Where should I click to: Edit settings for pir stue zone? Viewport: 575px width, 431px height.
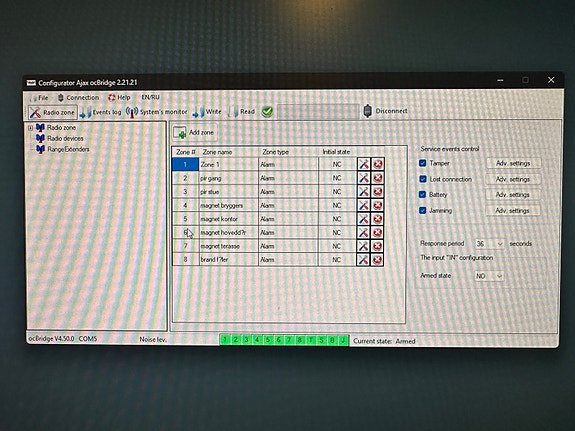click(363, 191)
